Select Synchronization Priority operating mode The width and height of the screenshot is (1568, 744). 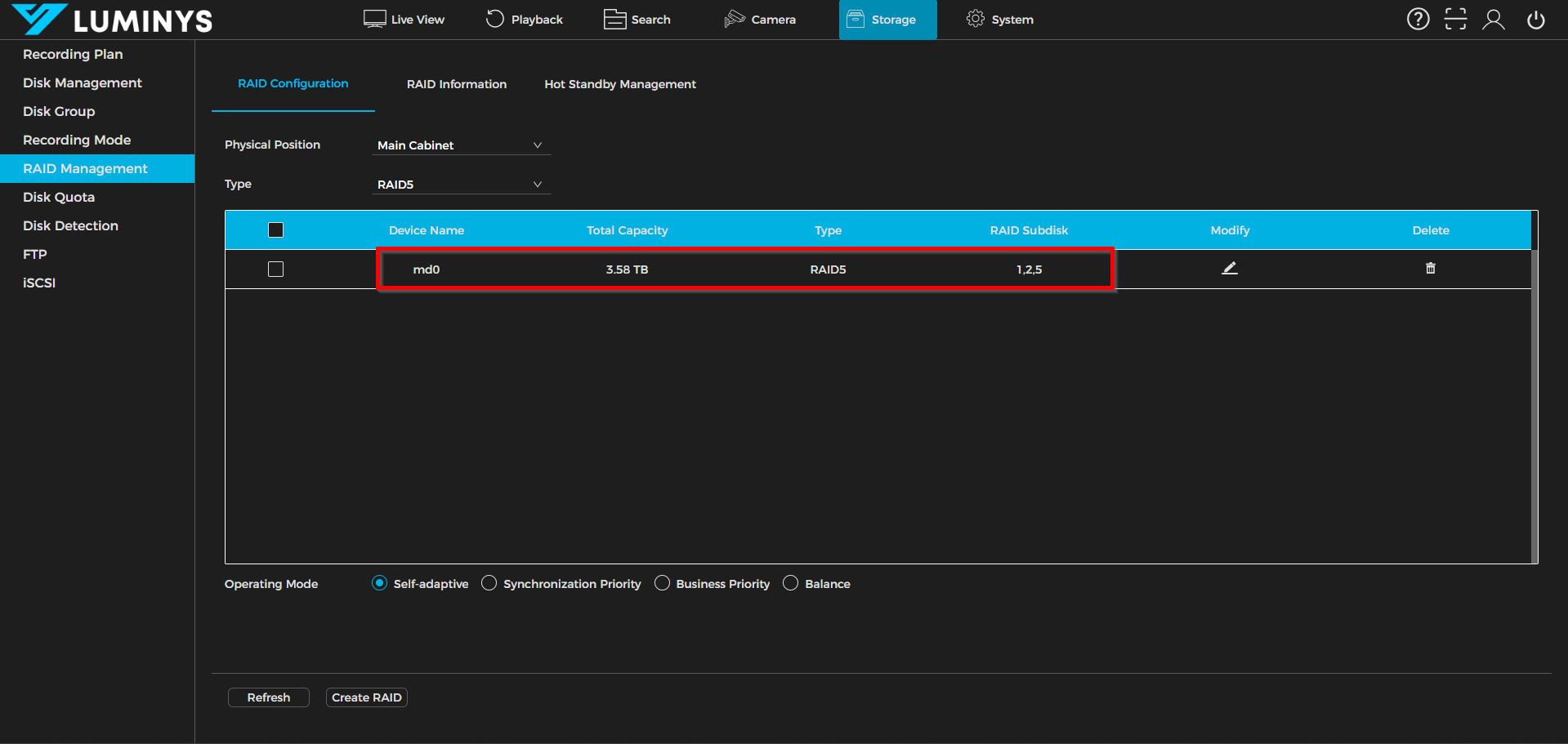pos(489,583)
